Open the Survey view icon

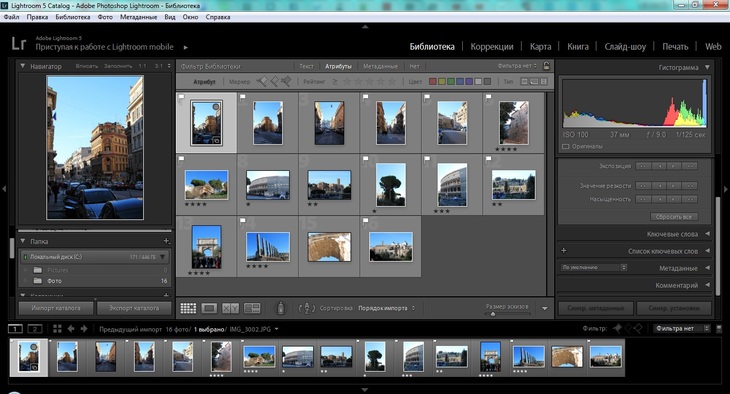[x=252, y=308]
